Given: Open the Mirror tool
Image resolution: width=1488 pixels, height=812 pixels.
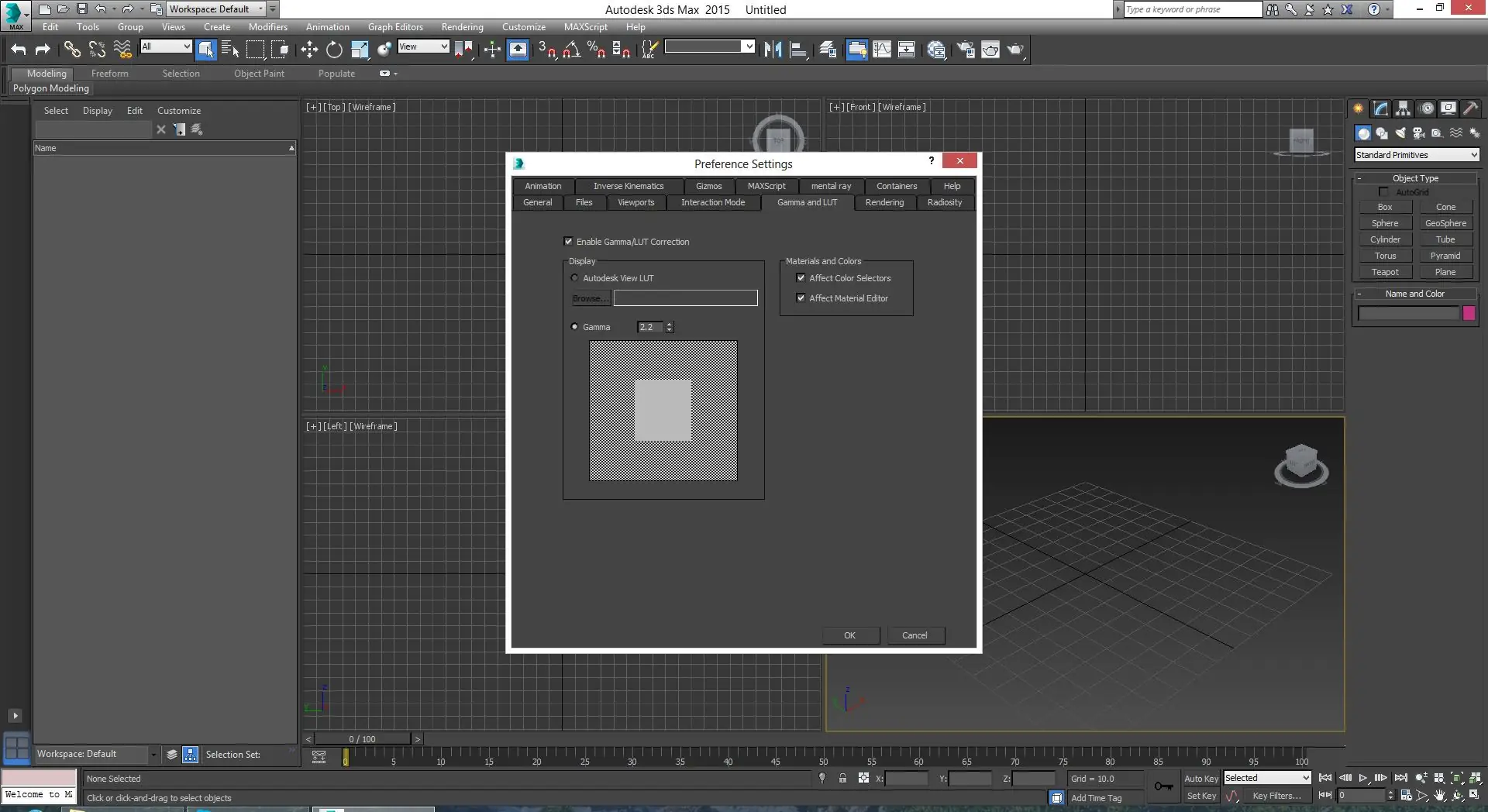Looking at the screenshot, I should point(773,50).
